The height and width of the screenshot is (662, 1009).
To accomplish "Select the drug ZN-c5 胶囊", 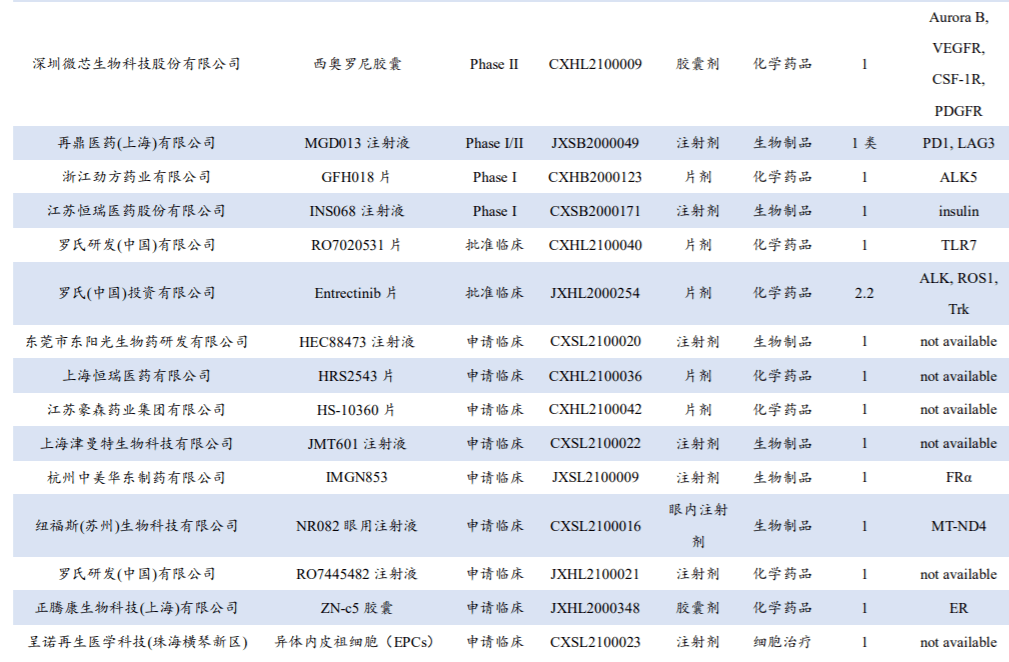I will 356,608.
